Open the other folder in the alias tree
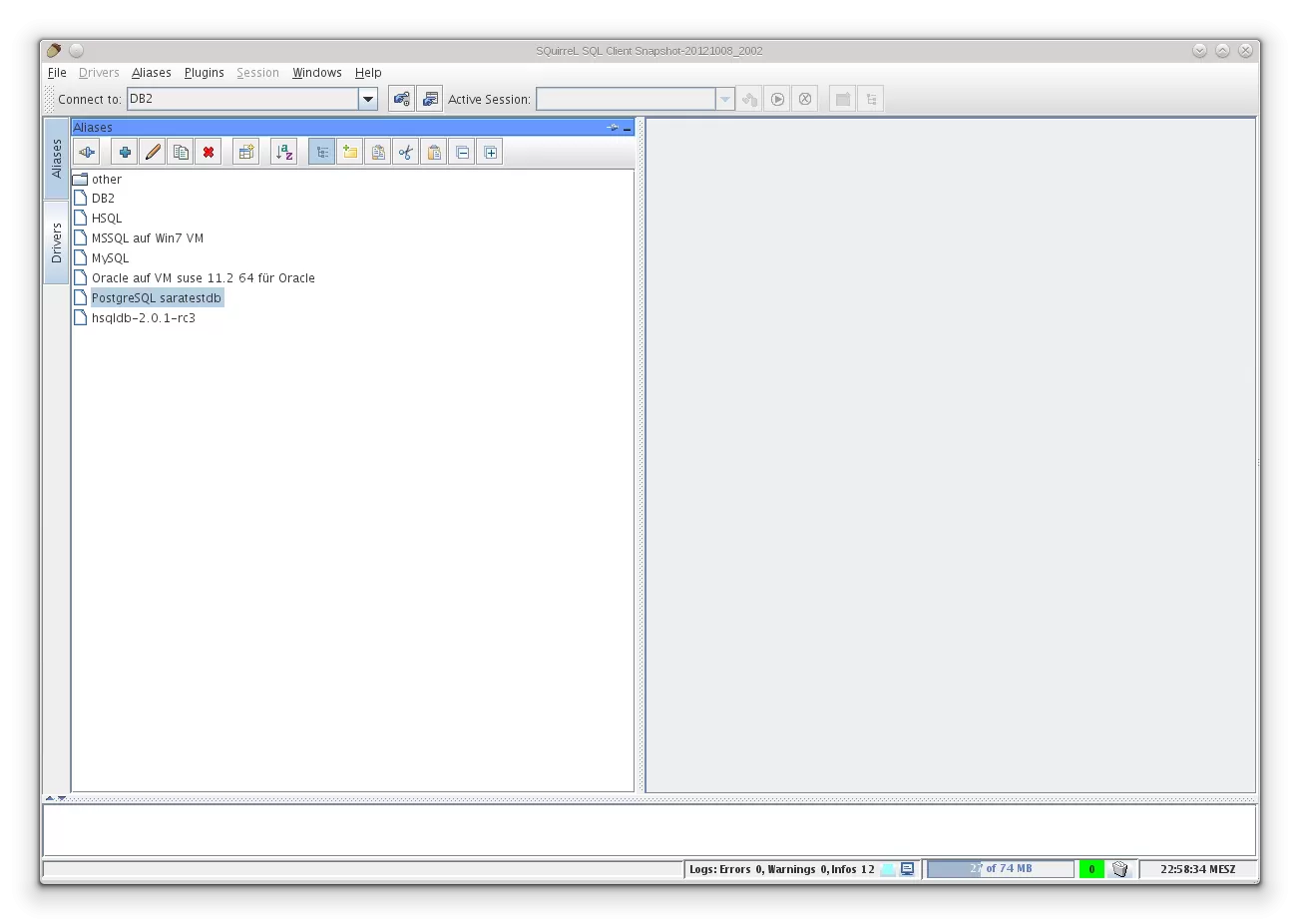 (106, 179)
